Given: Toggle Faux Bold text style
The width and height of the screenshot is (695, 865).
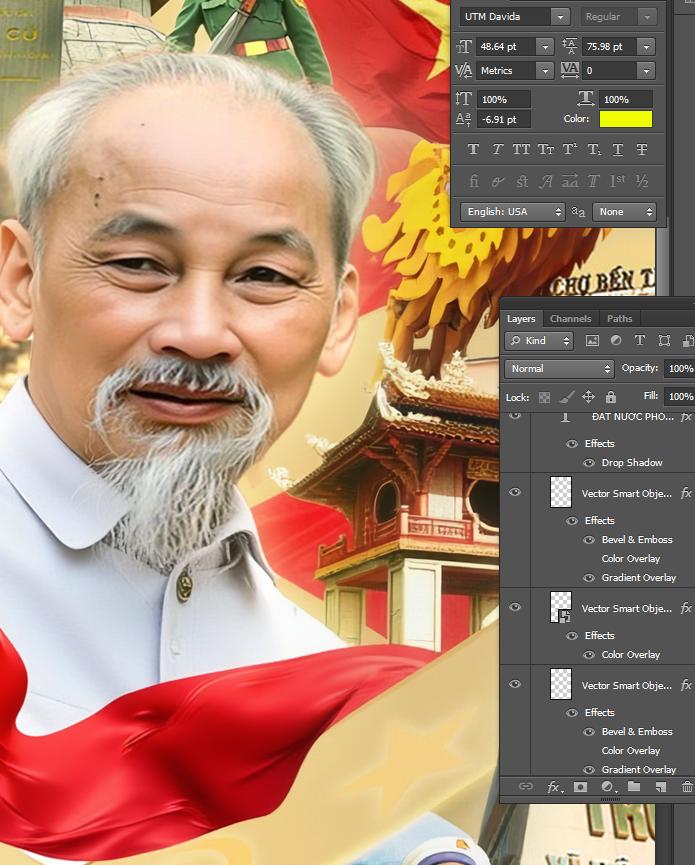Looking at the screenshot, I should click(x=474, y=150).
